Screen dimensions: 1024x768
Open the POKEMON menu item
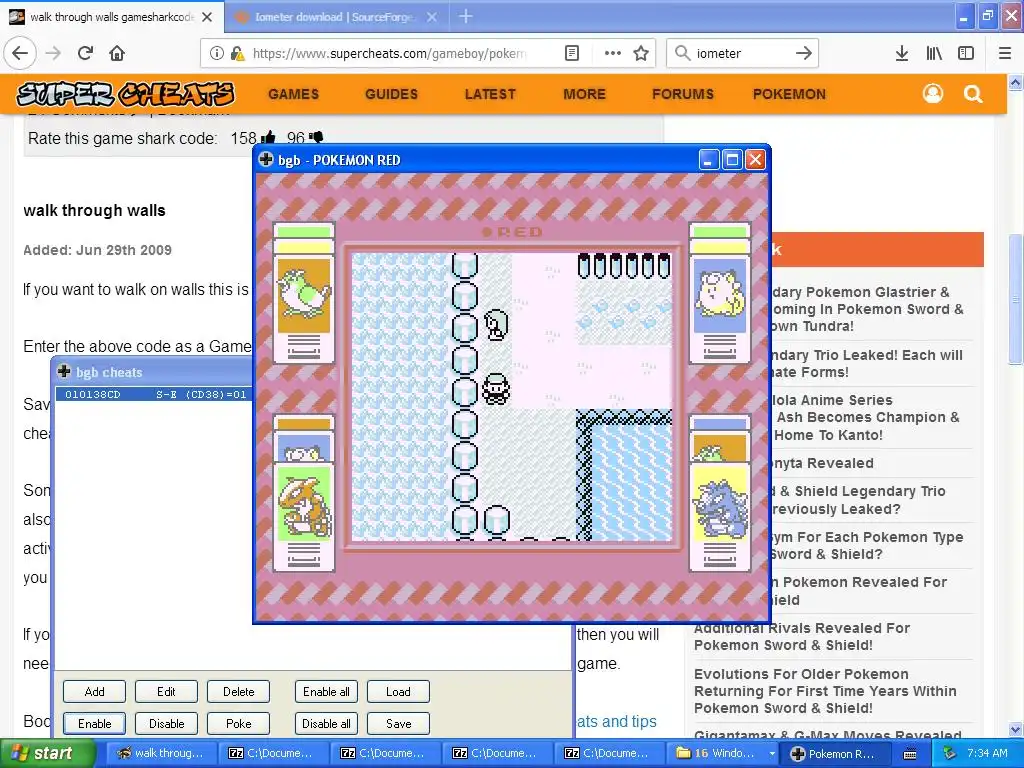click(x=789, y=94)
